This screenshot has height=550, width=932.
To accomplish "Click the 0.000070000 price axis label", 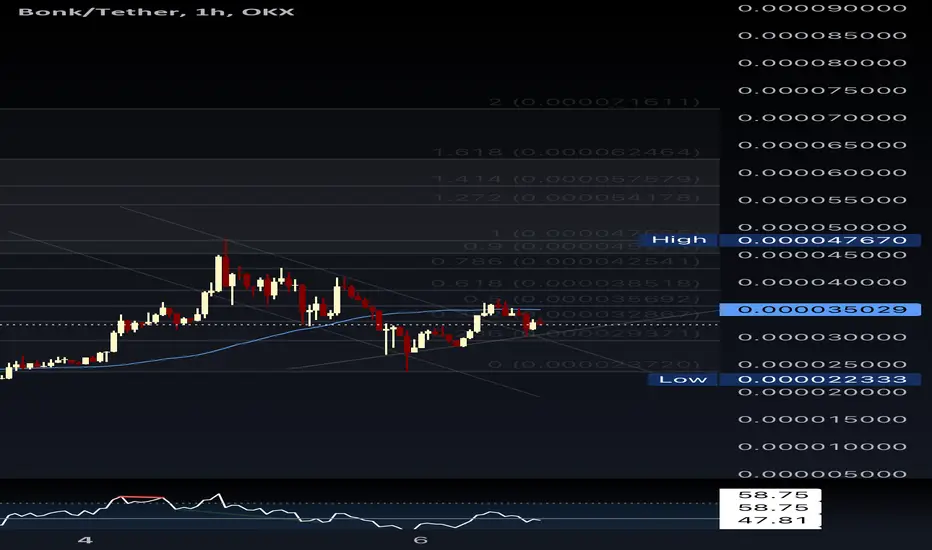I will pyautogui.click(x=822, y=118).
